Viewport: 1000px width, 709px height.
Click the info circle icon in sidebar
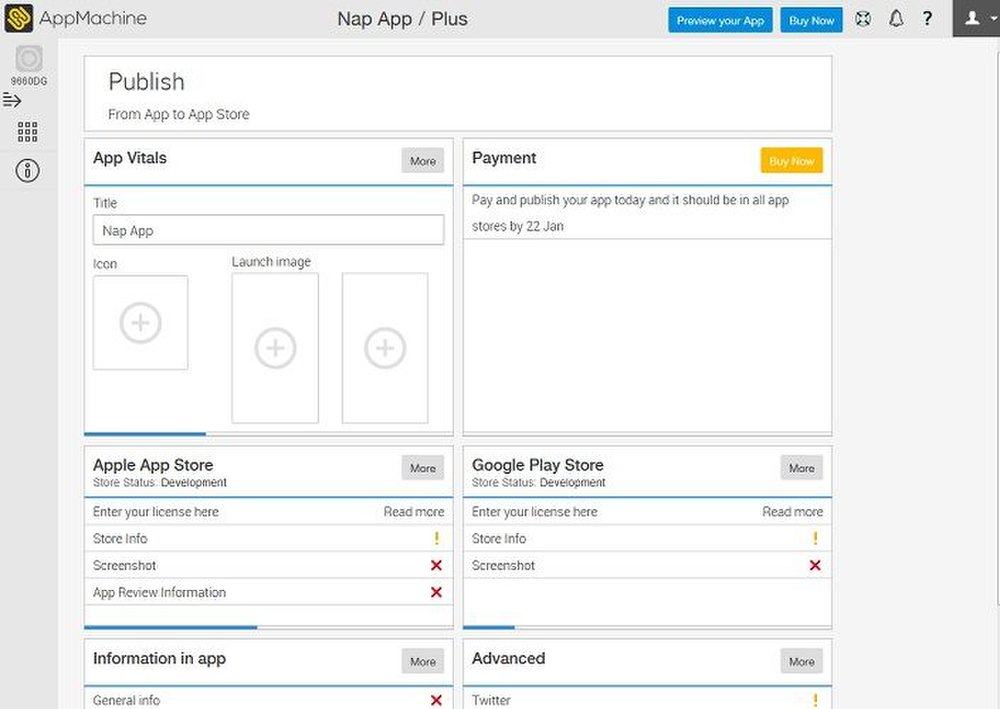pyautogui.click(x=28, y=170)
